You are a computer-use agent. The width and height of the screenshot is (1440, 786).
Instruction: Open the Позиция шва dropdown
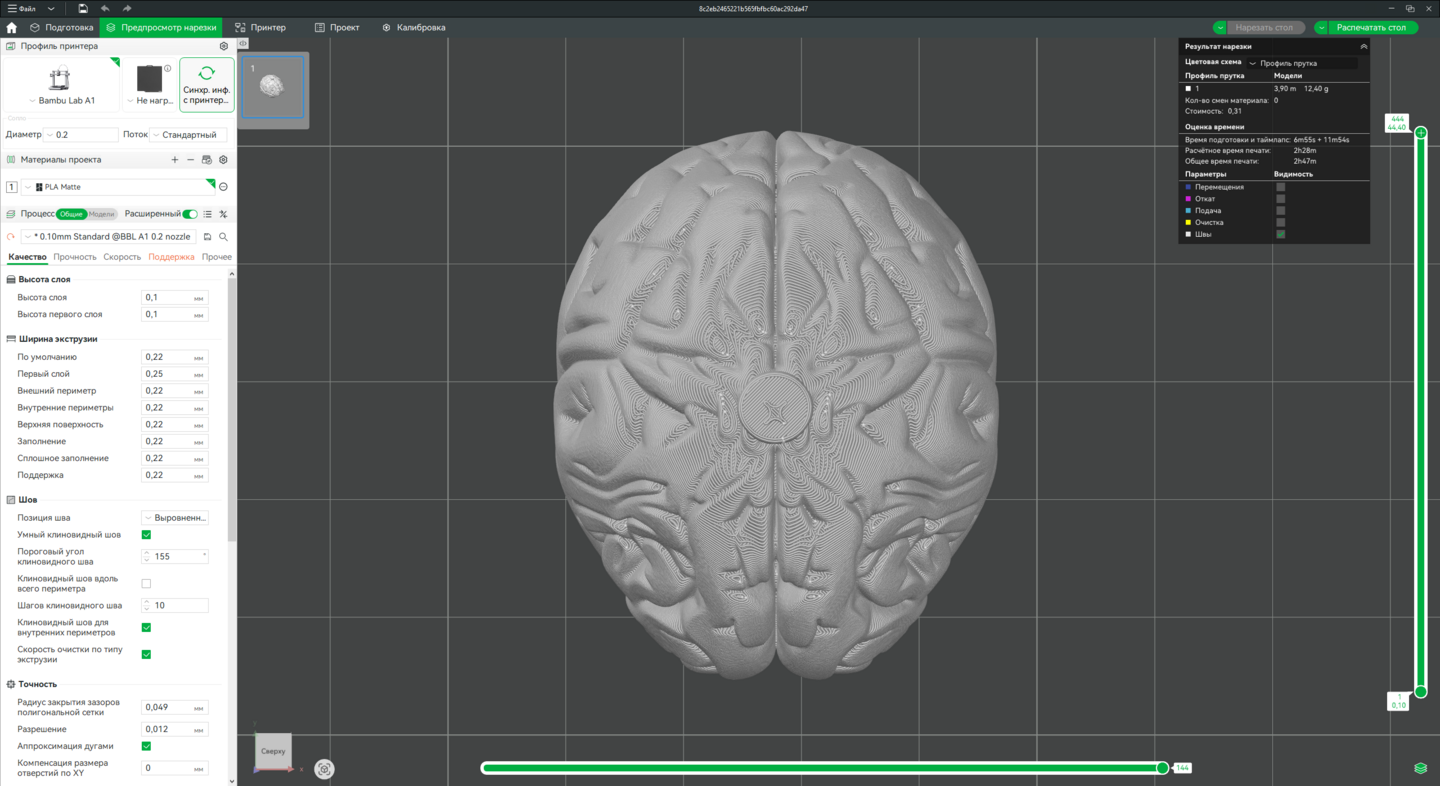175,518
